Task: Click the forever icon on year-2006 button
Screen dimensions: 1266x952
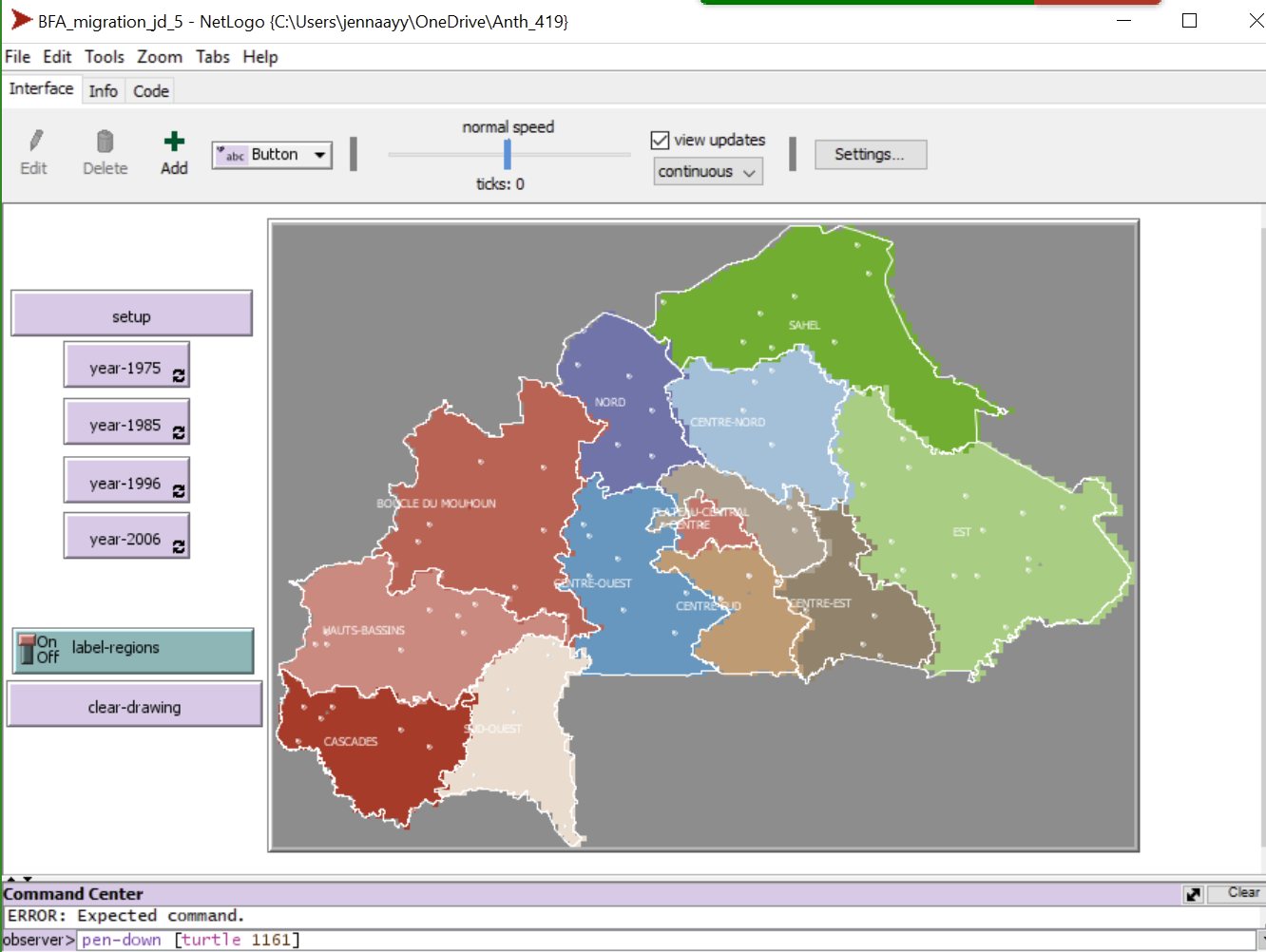Action: [180, 546]
